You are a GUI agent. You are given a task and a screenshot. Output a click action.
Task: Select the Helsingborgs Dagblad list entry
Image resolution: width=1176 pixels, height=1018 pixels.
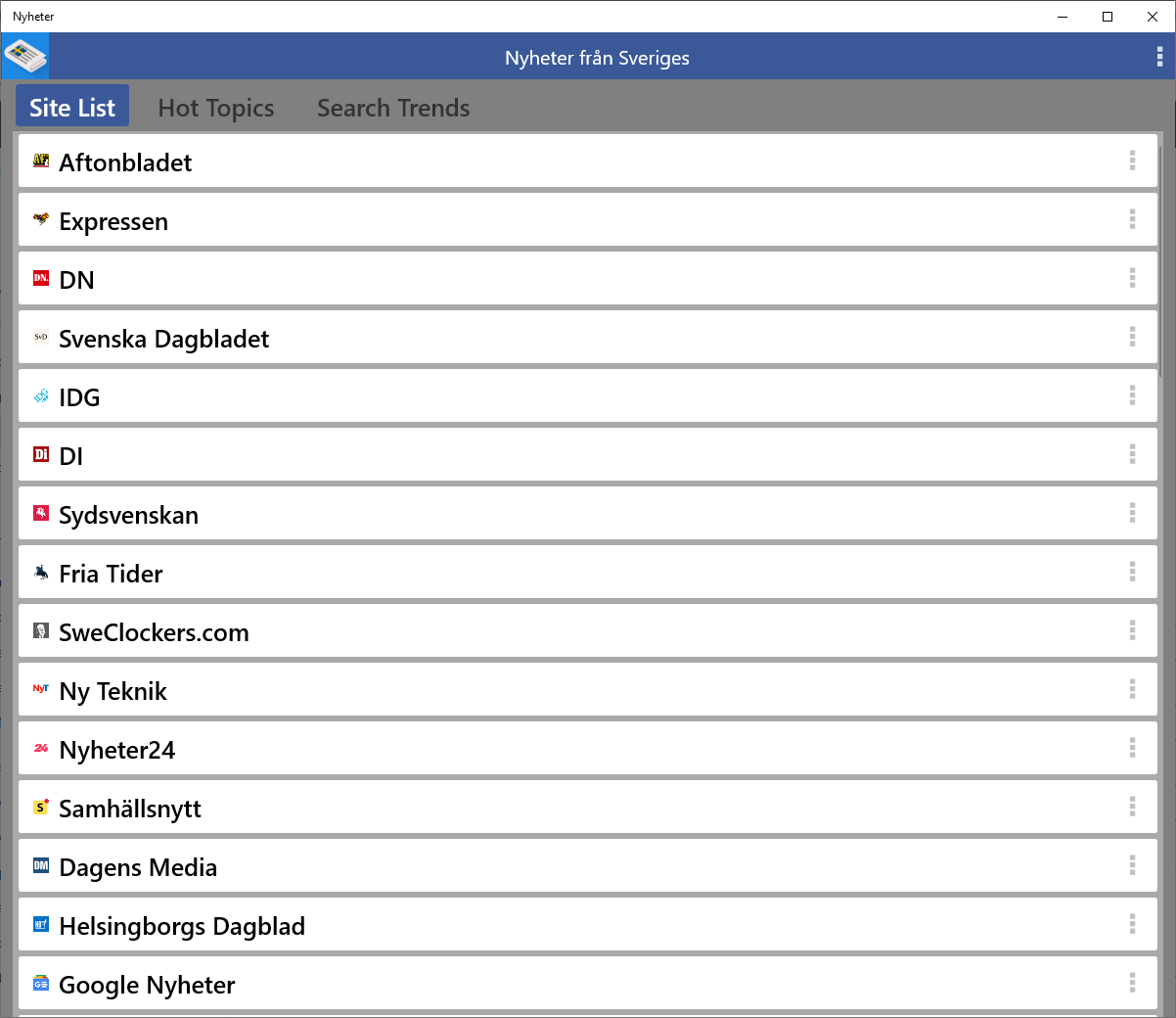(587, 924)
